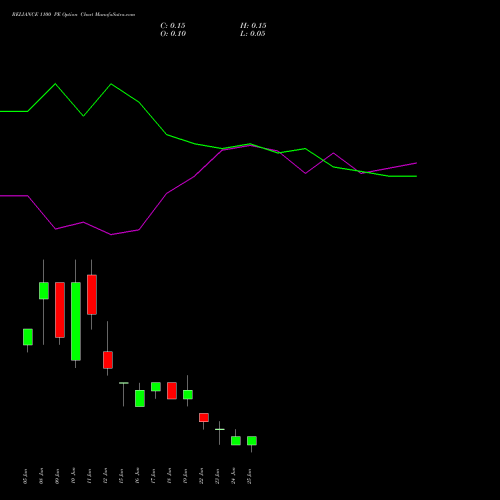Screen dimensions: 500x500
Task: Click the doji candle above 13 Jun
Action: (124, 383)
